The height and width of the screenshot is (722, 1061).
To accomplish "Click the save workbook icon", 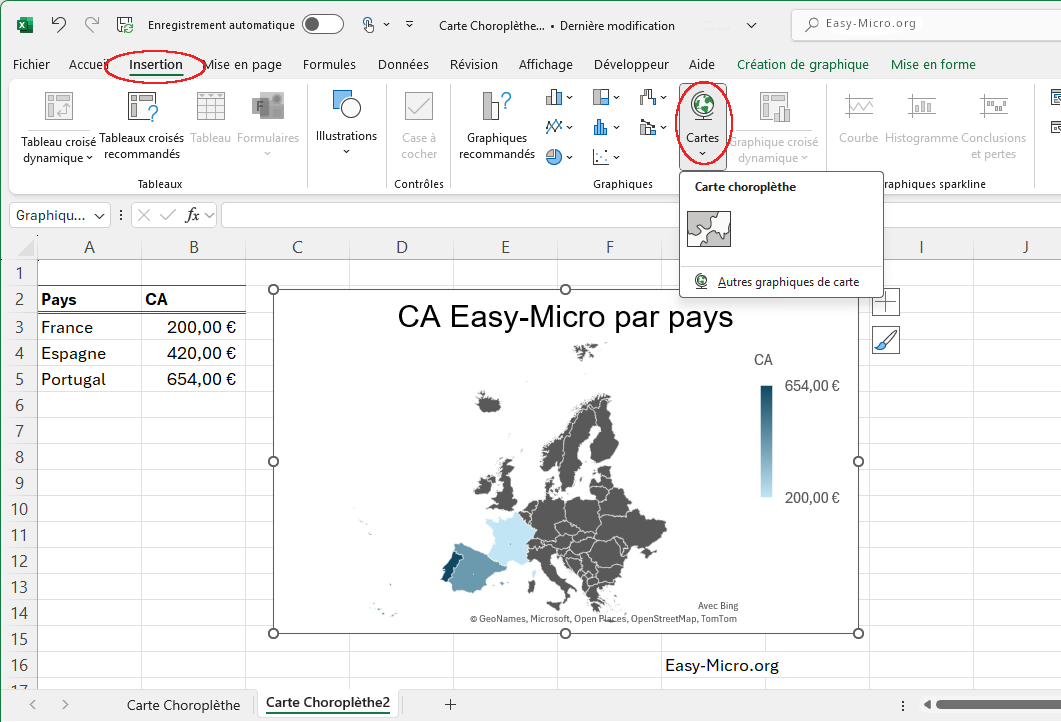I will [125, 25].
